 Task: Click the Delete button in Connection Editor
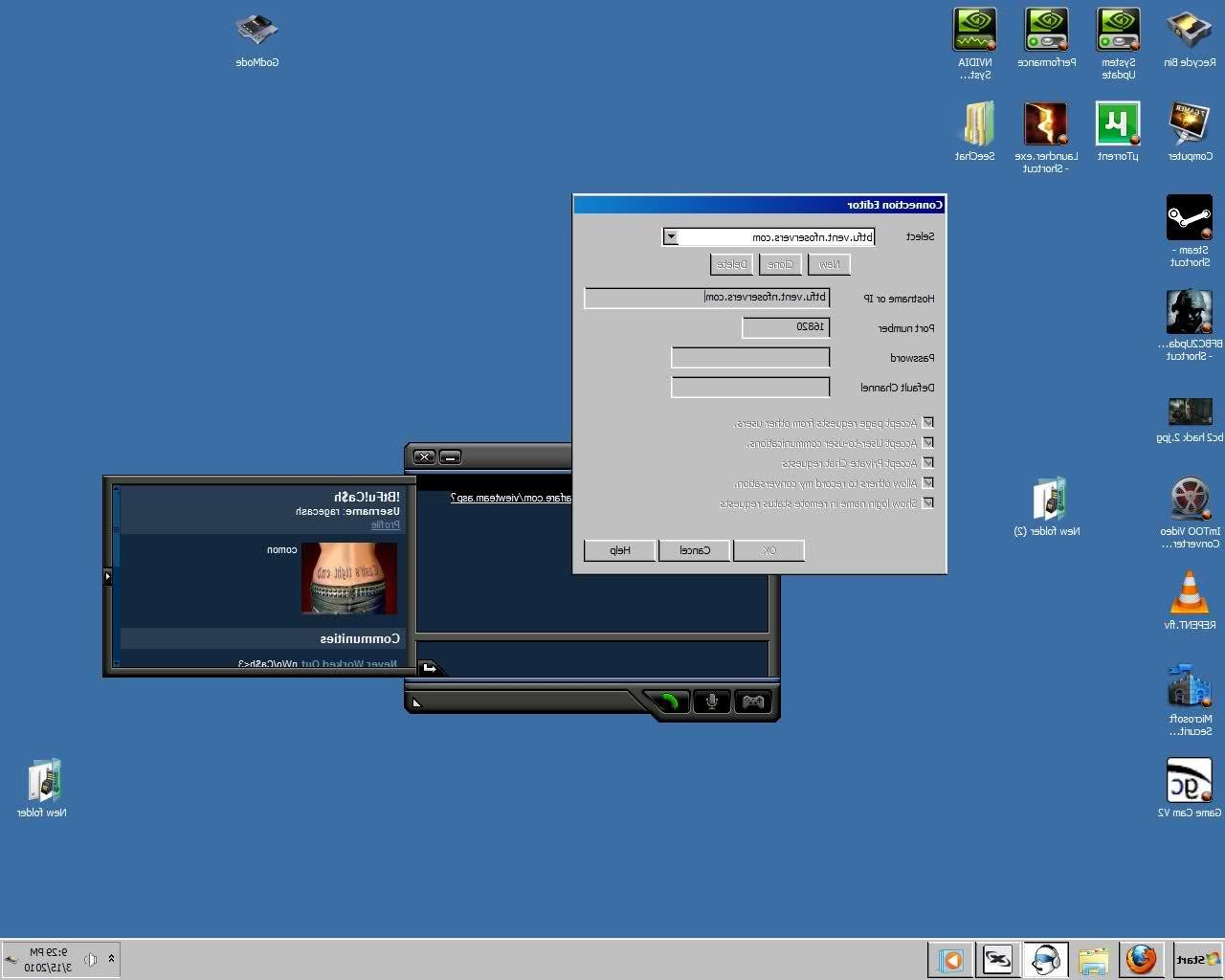click(x=732, y=264)
